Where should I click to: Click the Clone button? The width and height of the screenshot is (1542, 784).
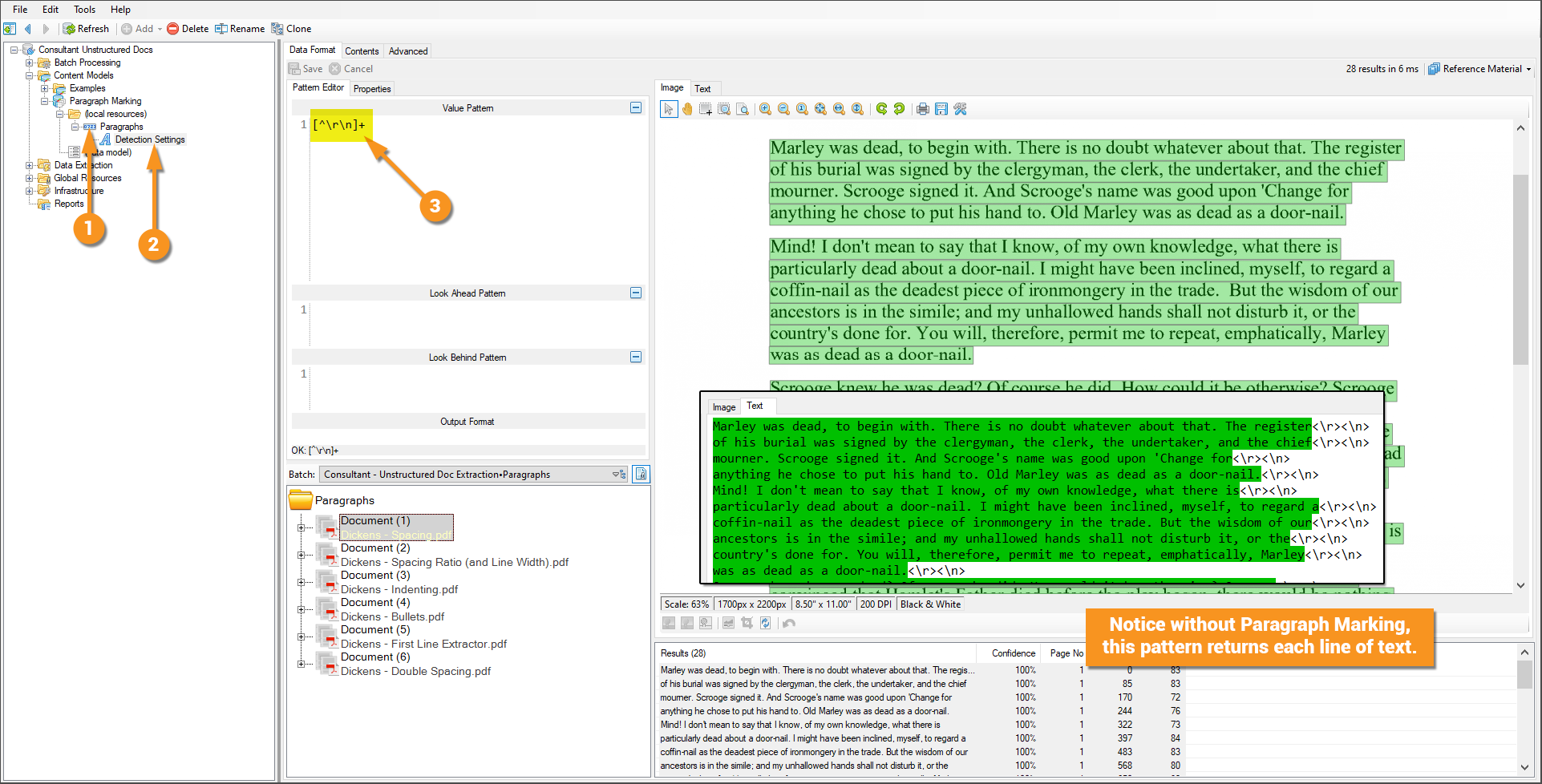(291, 29)
